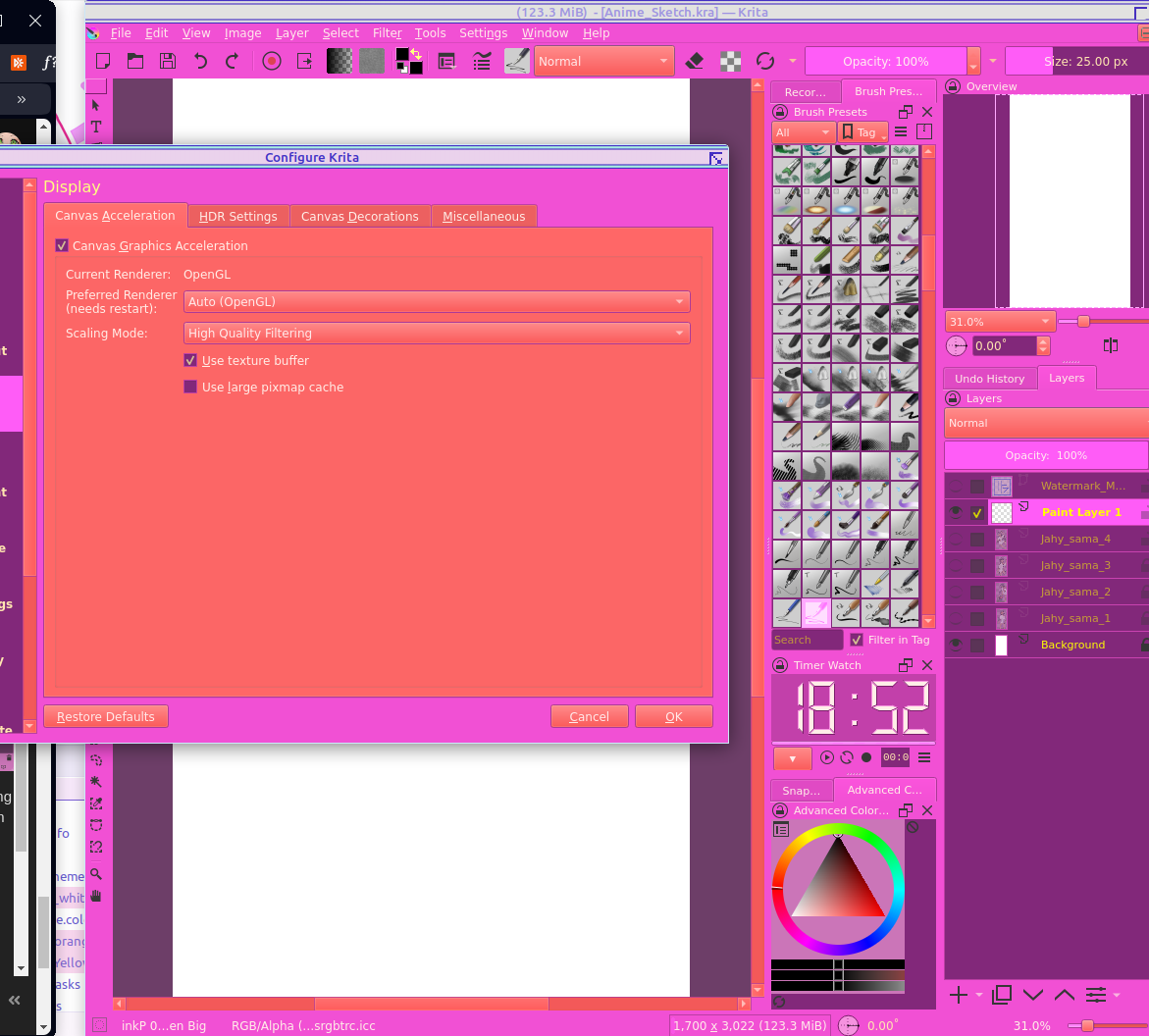The image size is (1149, 1036).
Task: Open the gradient fill picker
Action: (339, 62)
